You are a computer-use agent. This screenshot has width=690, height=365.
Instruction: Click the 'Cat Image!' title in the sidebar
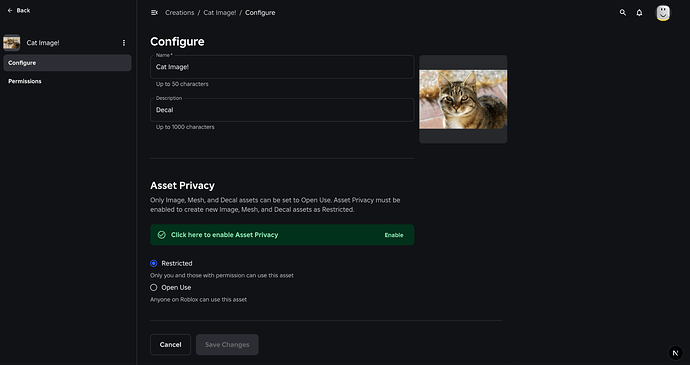43,43
